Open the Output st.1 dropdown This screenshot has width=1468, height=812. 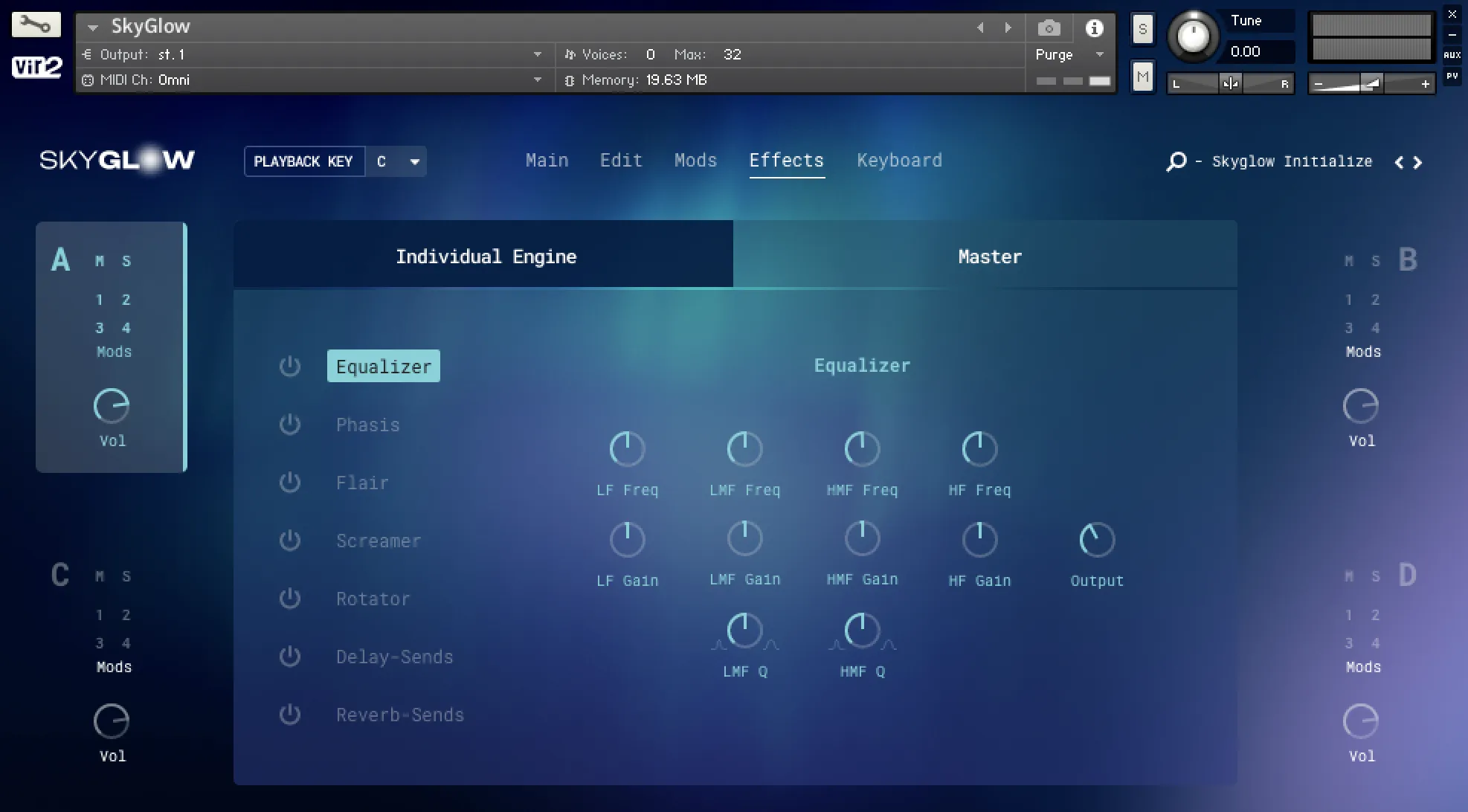[x=537, y=54]
